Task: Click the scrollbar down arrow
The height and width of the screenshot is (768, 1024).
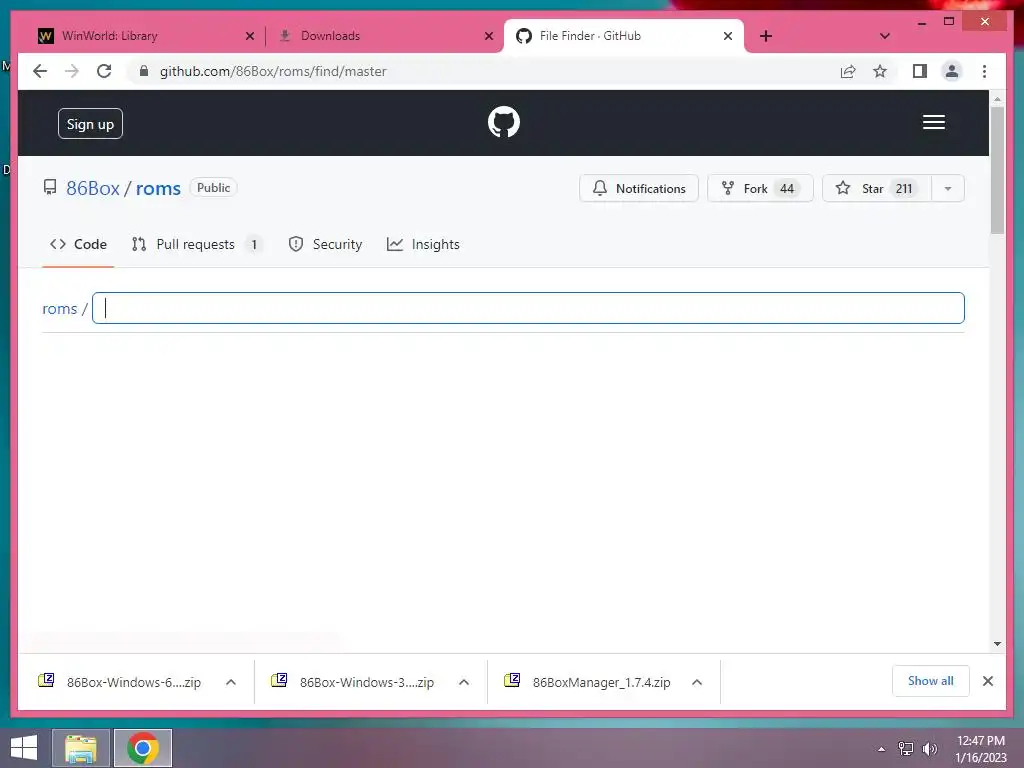Action: [997, 644]
